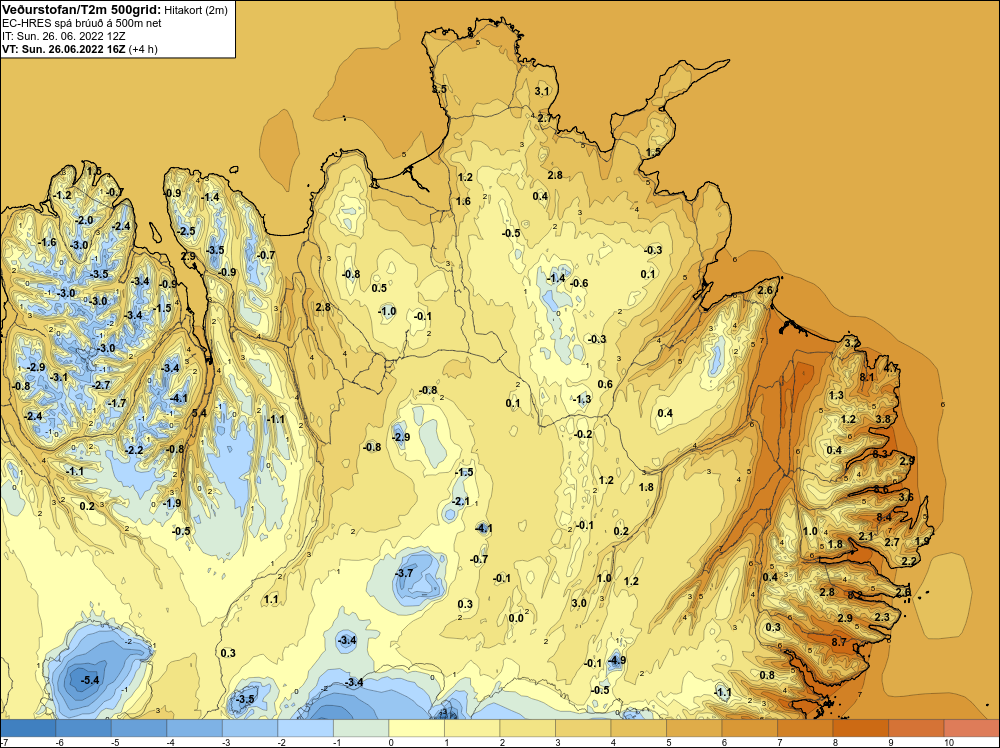Click the '0.6' temperature value
The width and height of the screenshot is (1000, 748).
pos(605,384)
